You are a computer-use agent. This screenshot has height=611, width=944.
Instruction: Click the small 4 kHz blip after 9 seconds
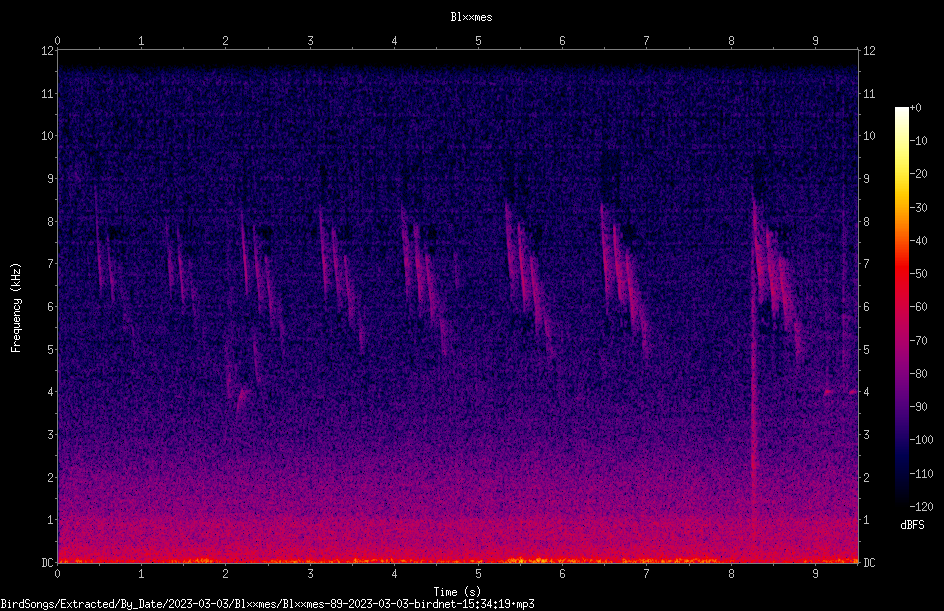click(828, 392)
